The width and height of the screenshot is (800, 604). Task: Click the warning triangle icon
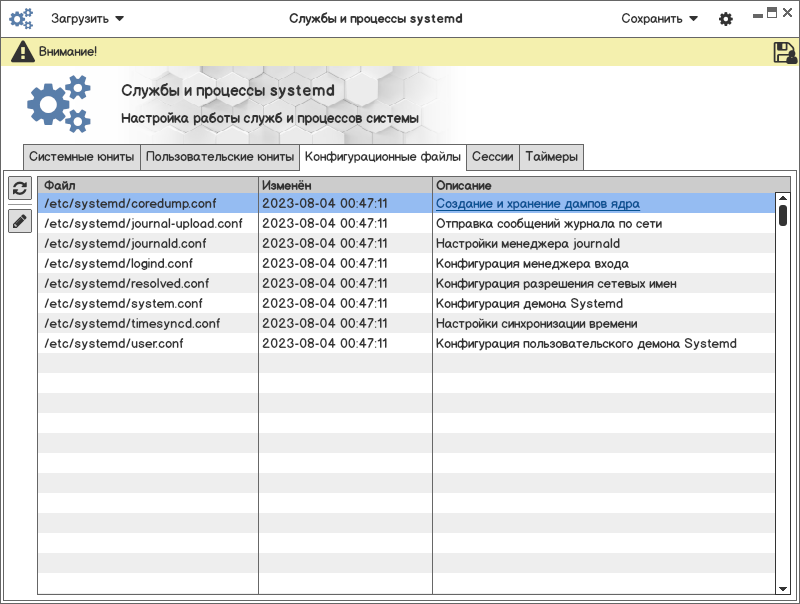(22, 52)
